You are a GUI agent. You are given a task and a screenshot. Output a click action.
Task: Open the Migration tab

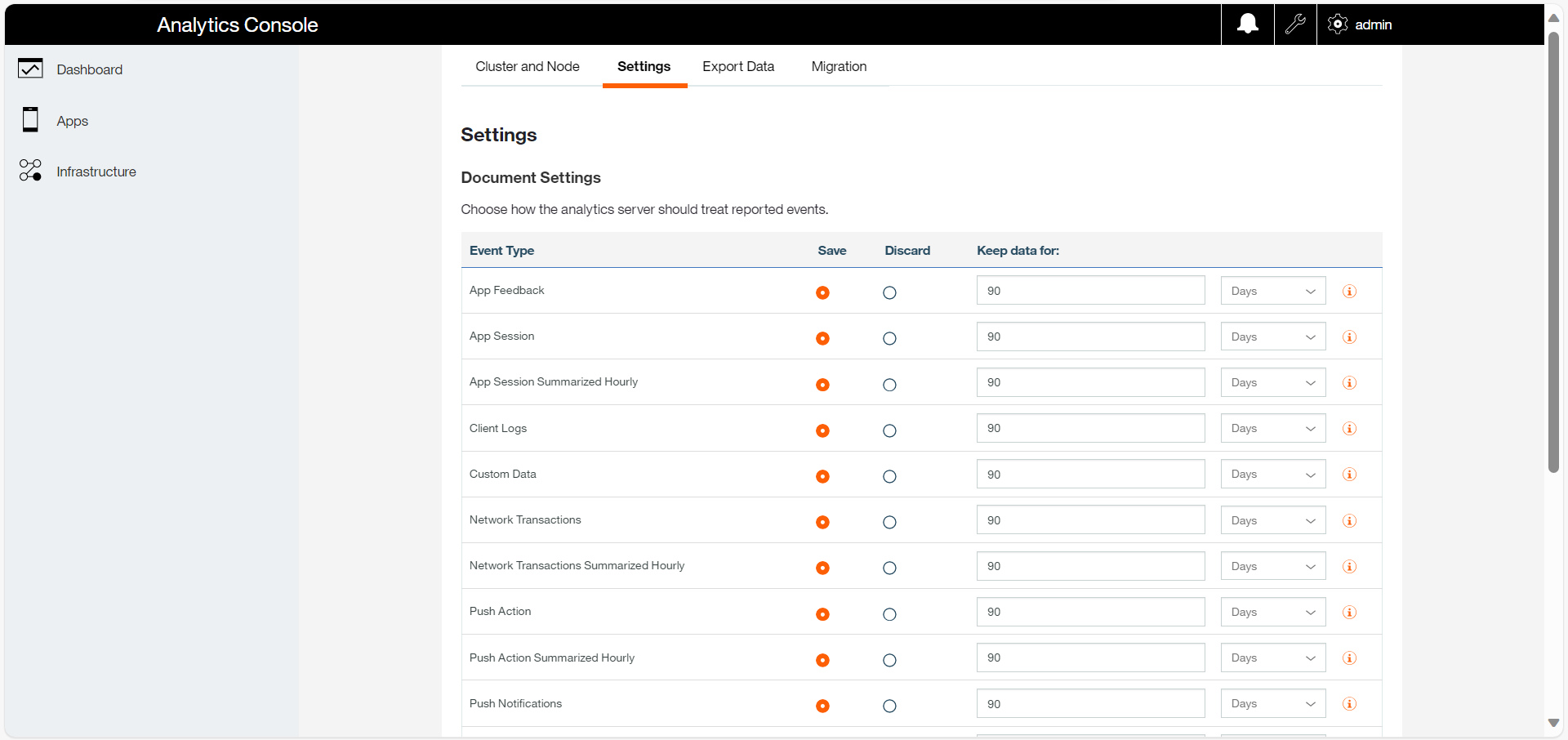(839, 67)
